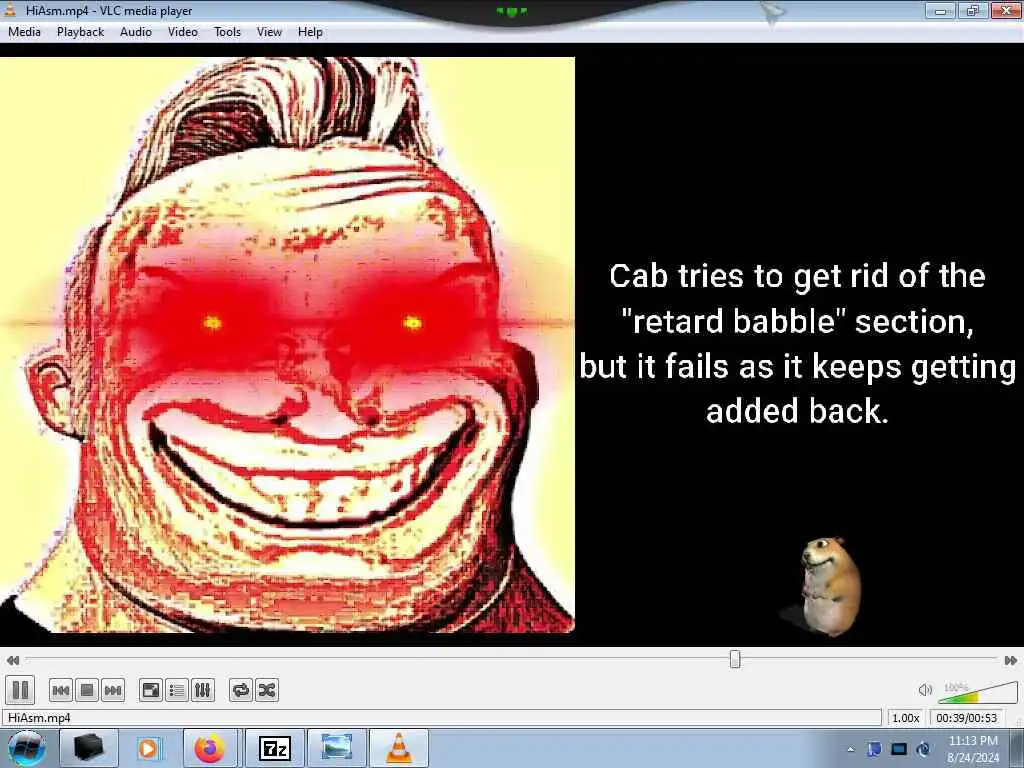
Task: Show the playlist view
Action: (177, 690)
